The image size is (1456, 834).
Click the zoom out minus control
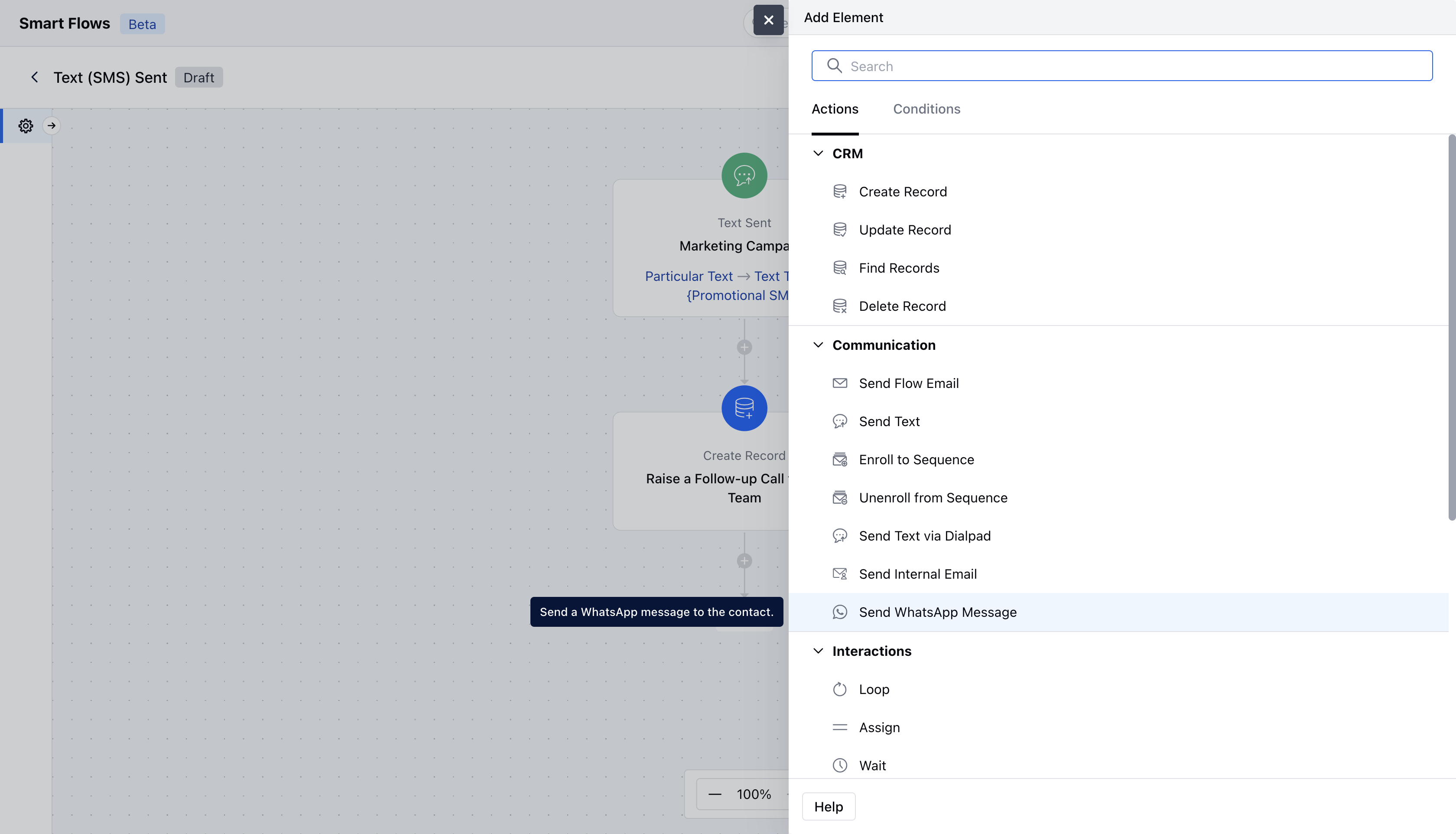coord(715,794)
